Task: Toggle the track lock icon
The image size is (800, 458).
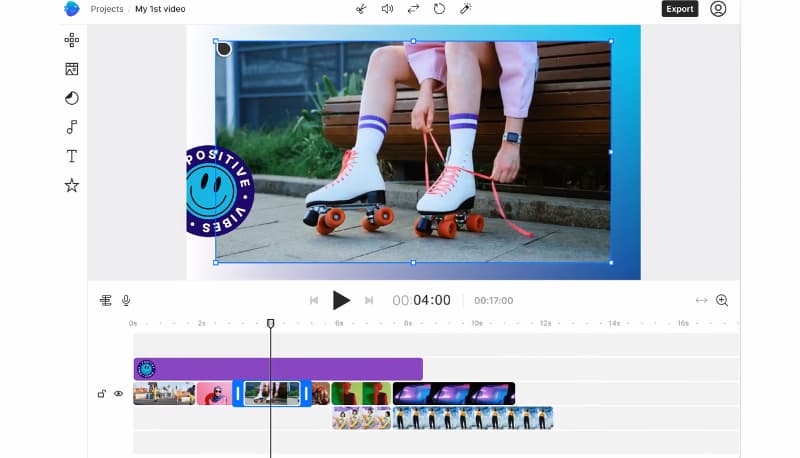Action: pyautogui.click(x=102, y=394)
